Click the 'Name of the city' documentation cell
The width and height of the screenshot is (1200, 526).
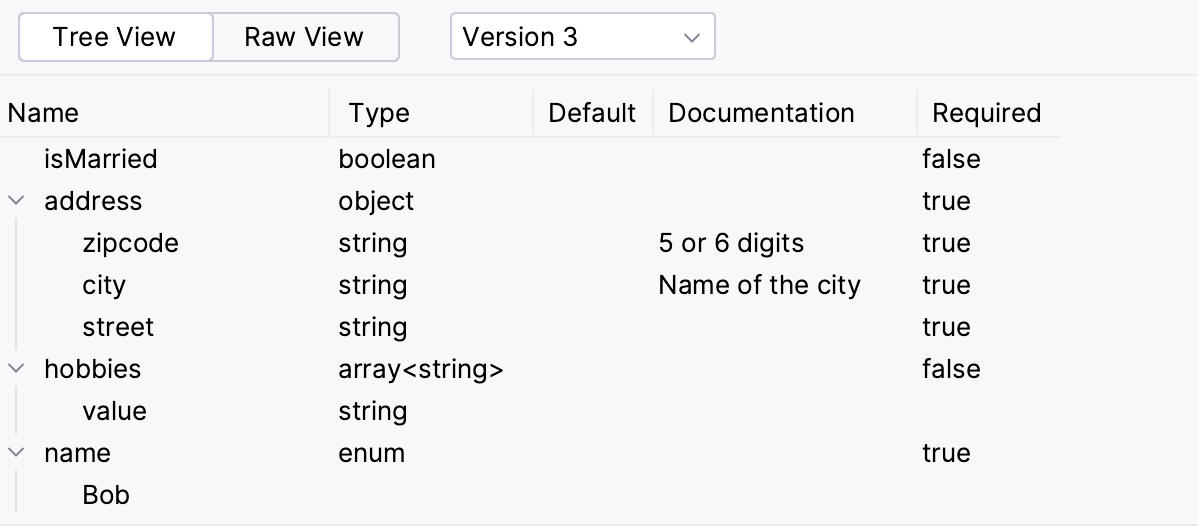coord(759,285)
